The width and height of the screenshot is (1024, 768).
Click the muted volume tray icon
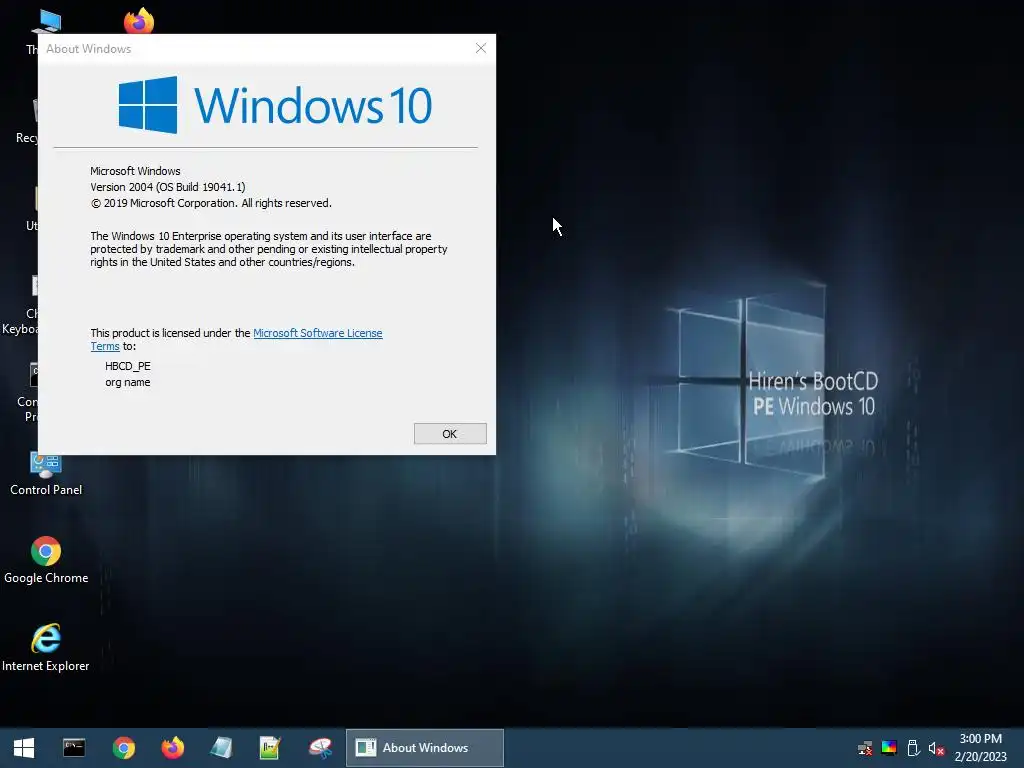936,748
